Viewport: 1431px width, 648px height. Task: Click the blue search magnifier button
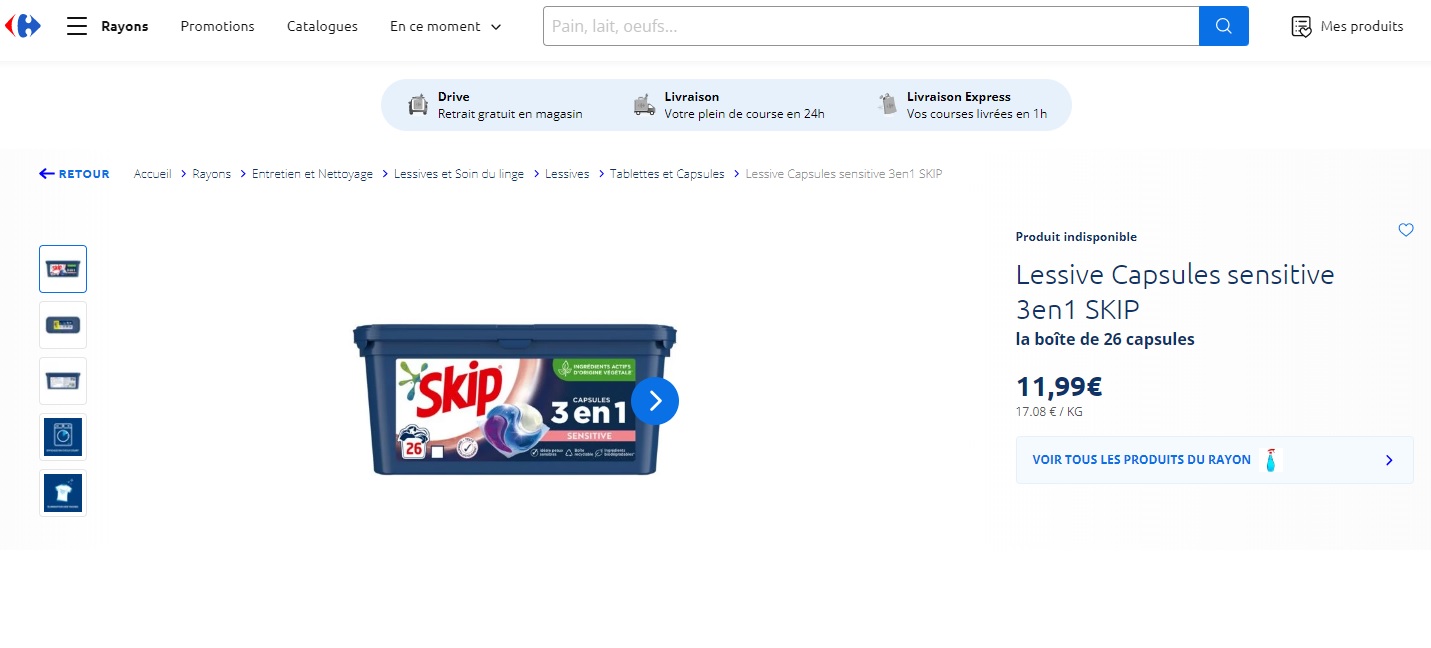(x=1223, y=26)
